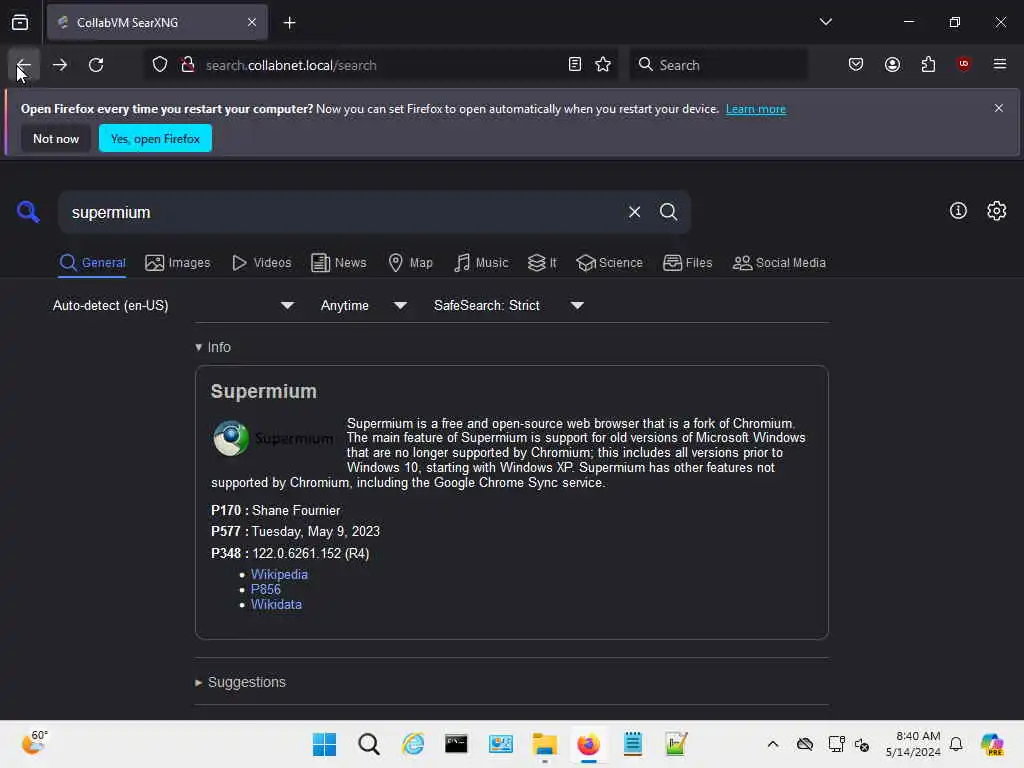Screen dimensions: 1024x768
Task: Launch Internet Explorer from taskbar
Action: (x=413, y=744)
